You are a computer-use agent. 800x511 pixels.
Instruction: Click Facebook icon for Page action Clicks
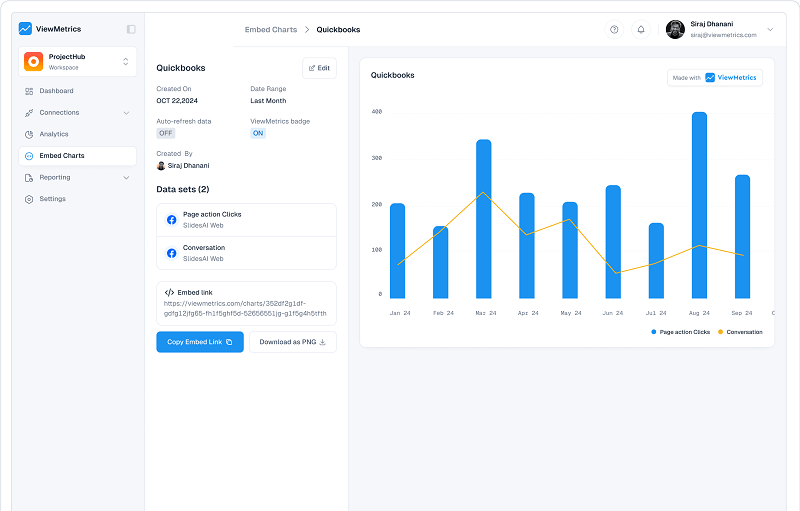click(172, 220)
